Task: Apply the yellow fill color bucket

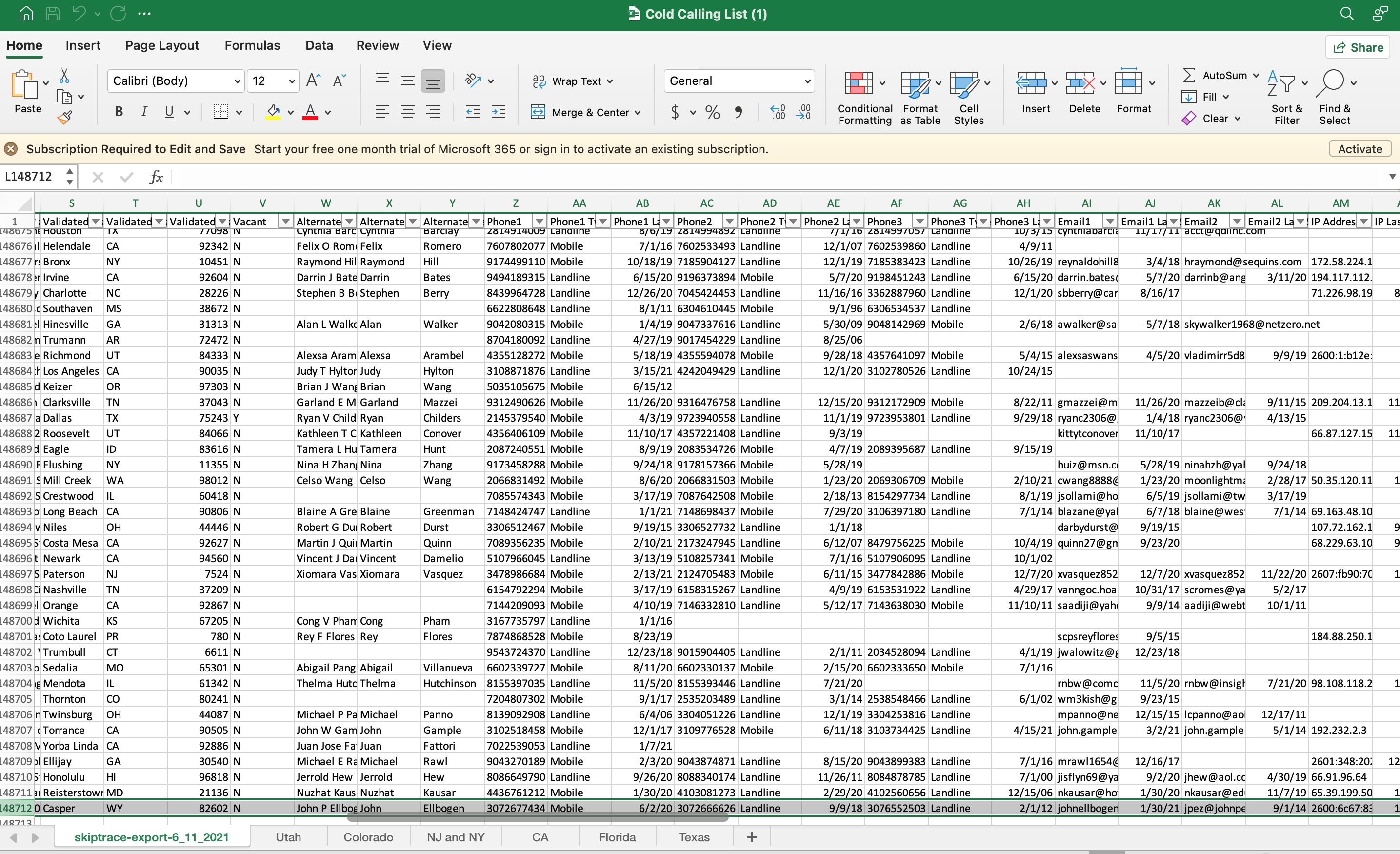Action: click(x=273, y=112)
